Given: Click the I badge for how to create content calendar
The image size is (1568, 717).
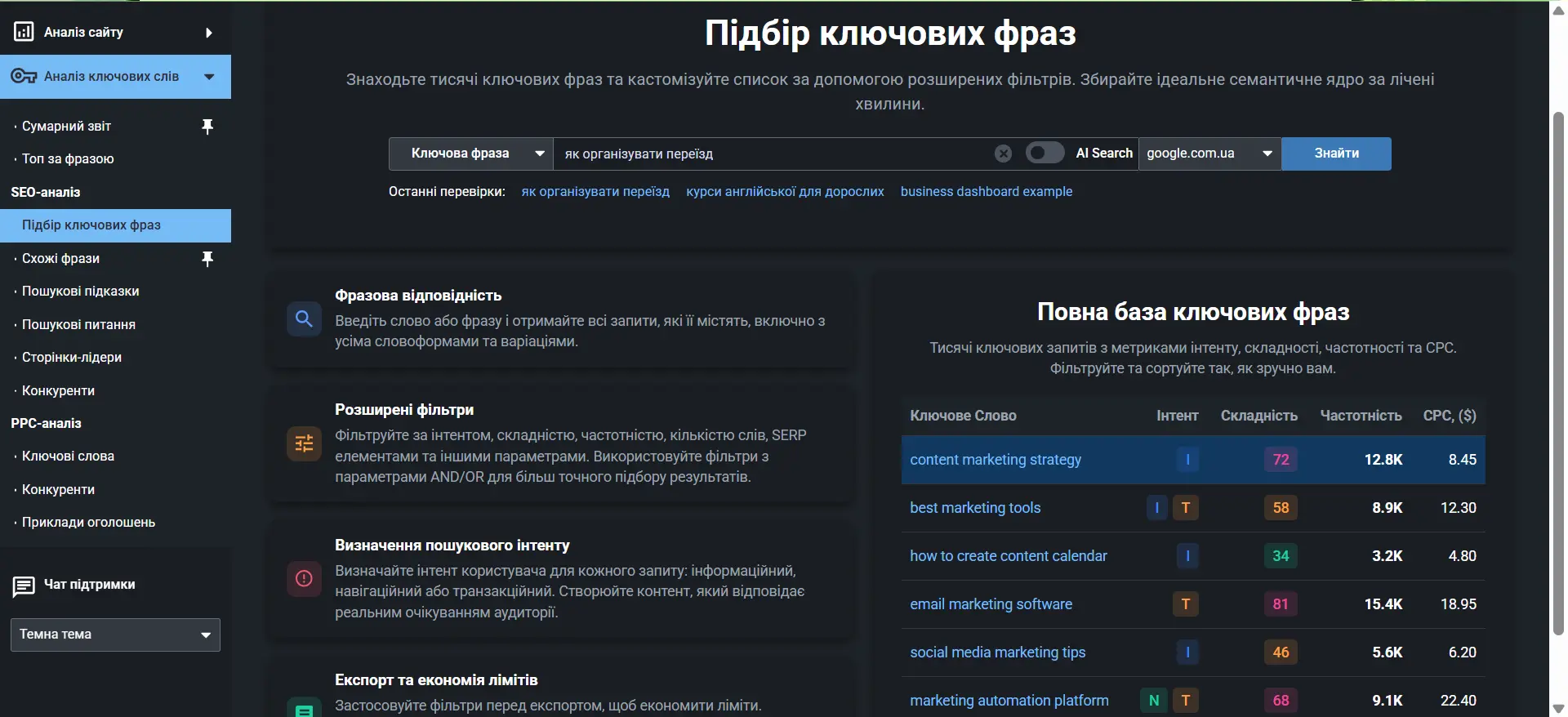Looking at the screenshot, I should pos(1187,556).
